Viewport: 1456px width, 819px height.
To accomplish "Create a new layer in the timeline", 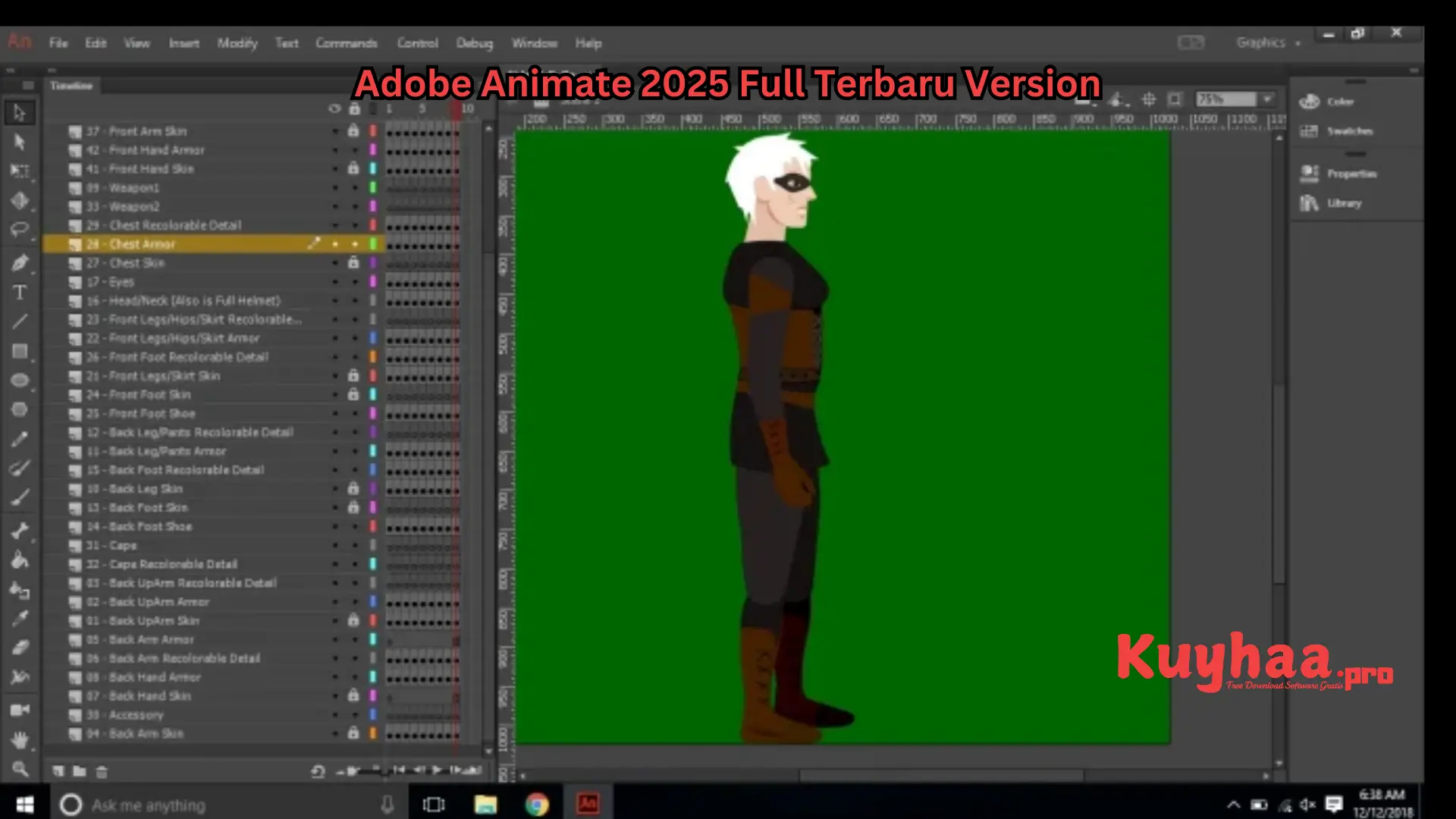I will pos(58,771).
